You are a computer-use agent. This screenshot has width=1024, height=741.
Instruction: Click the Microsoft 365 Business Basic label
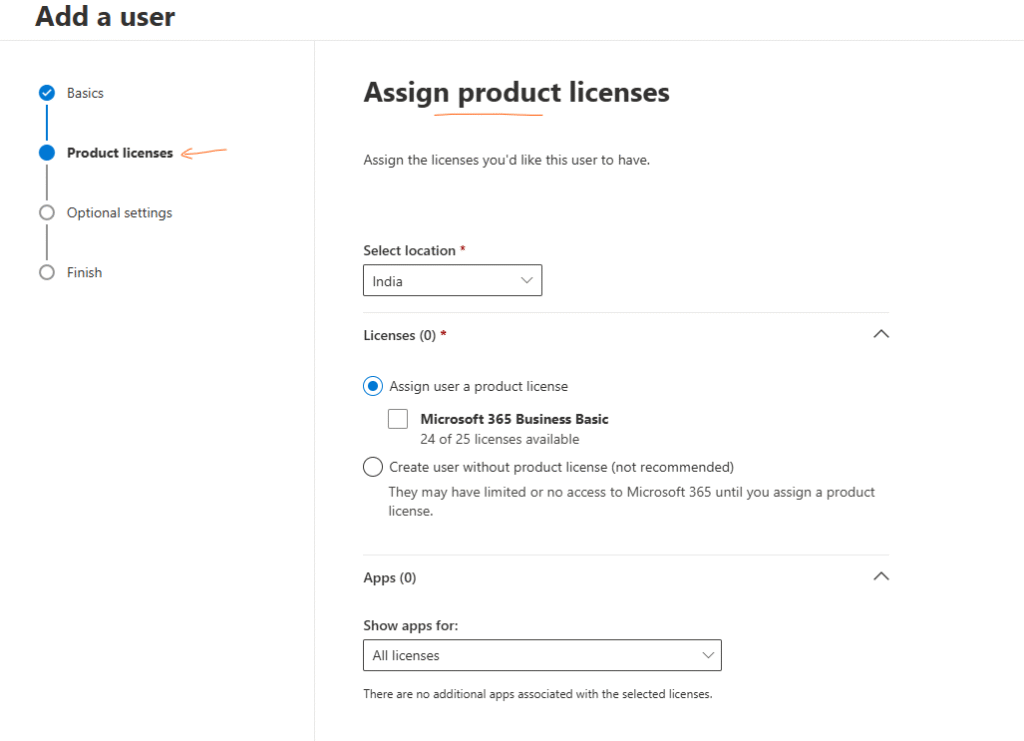pyautogui.click(x=514, y=420)
